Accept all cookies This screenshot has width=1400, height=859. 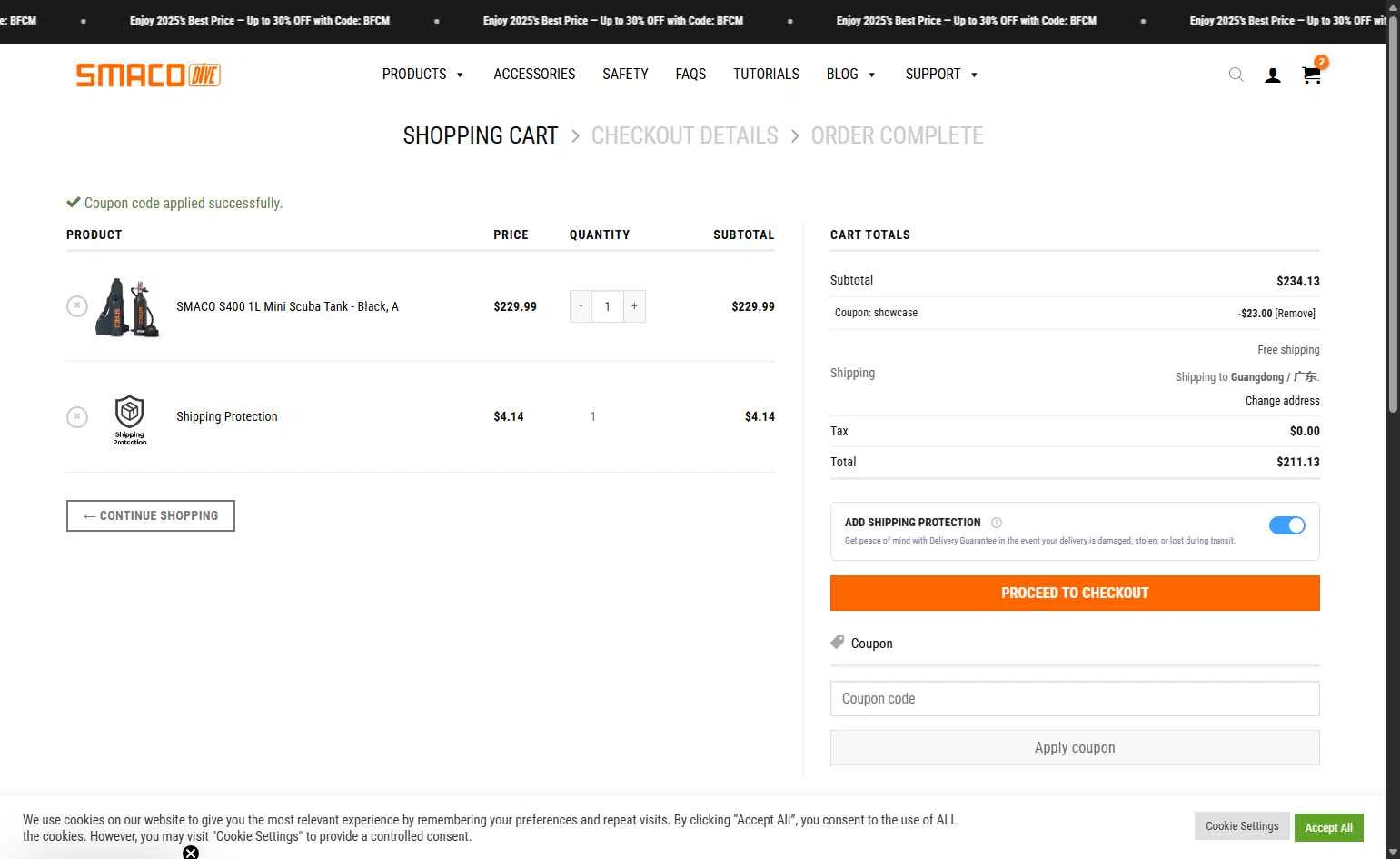(x=1328, y=827)
